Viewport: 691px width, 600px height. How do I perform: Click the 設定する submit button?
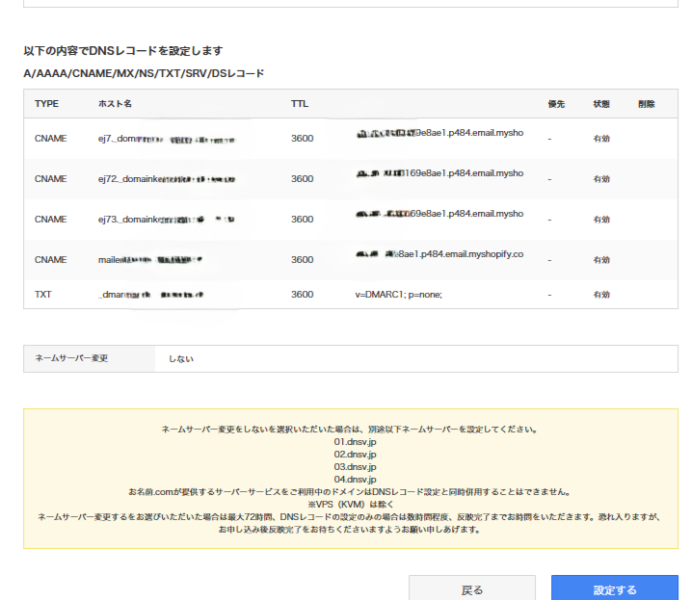614,589
